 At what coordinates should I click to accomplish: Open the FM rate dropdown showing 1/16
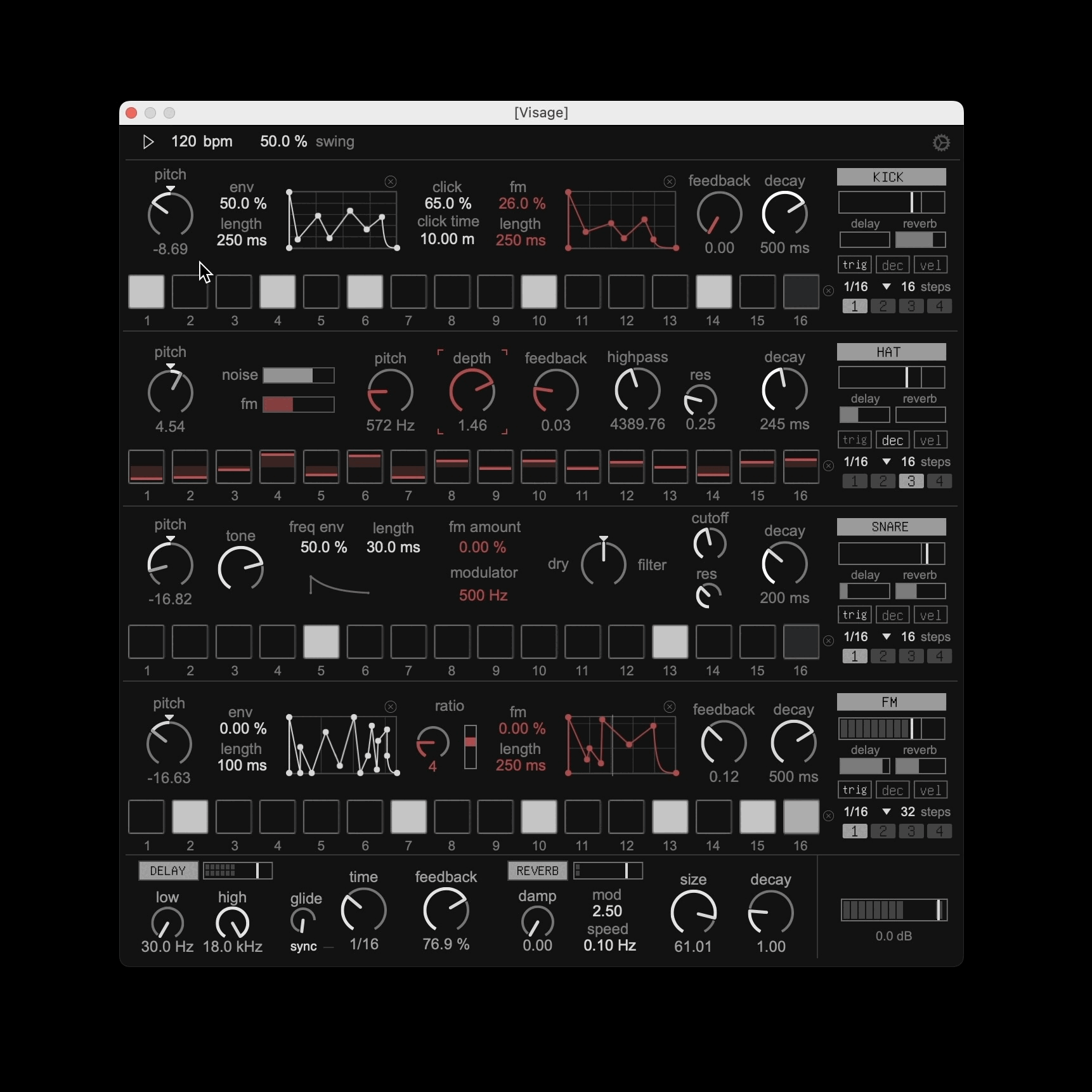[x=886, y=811]
